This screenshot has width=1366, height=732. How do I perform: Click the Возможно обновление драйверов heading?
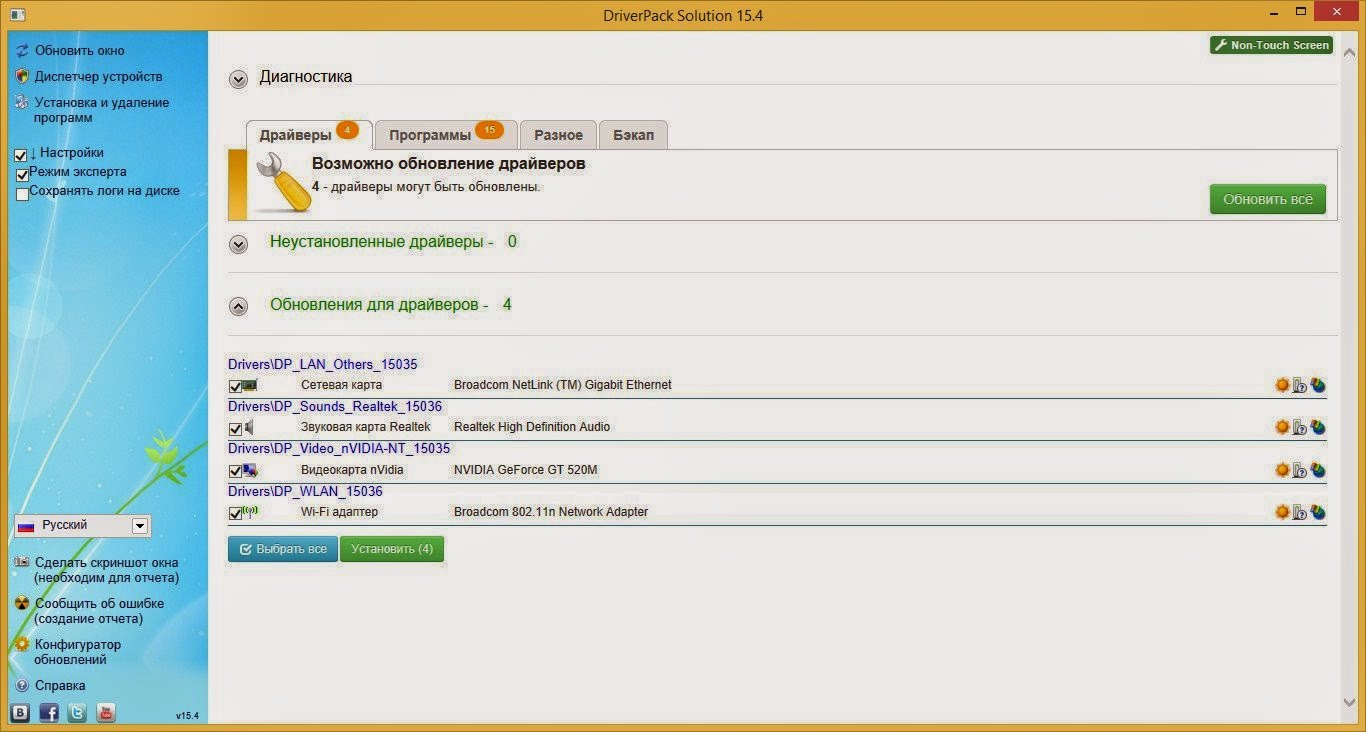point(449,164)
